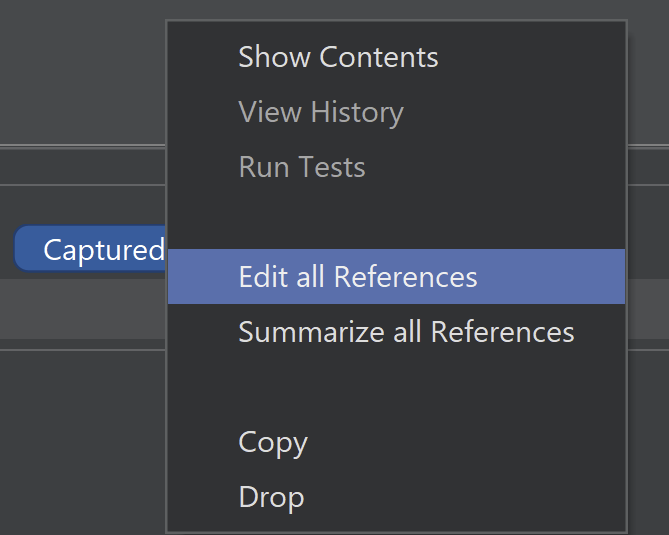669x535 pixels.
Task: Open contents via the Show Contents option
Action: pyautogui.click(x=338, y=57)
